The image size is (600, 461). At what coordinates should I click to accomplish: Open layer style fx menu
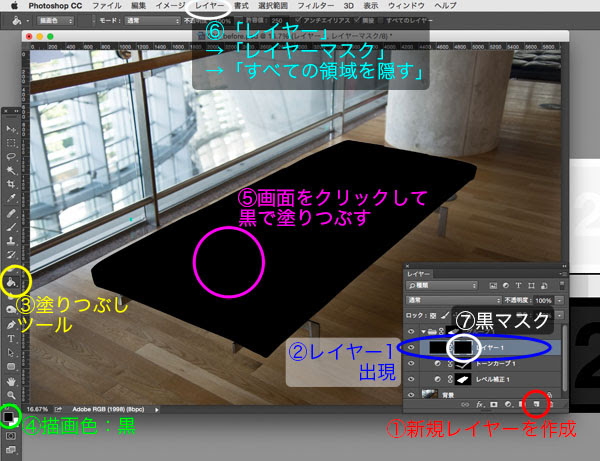tap(479, 404)
